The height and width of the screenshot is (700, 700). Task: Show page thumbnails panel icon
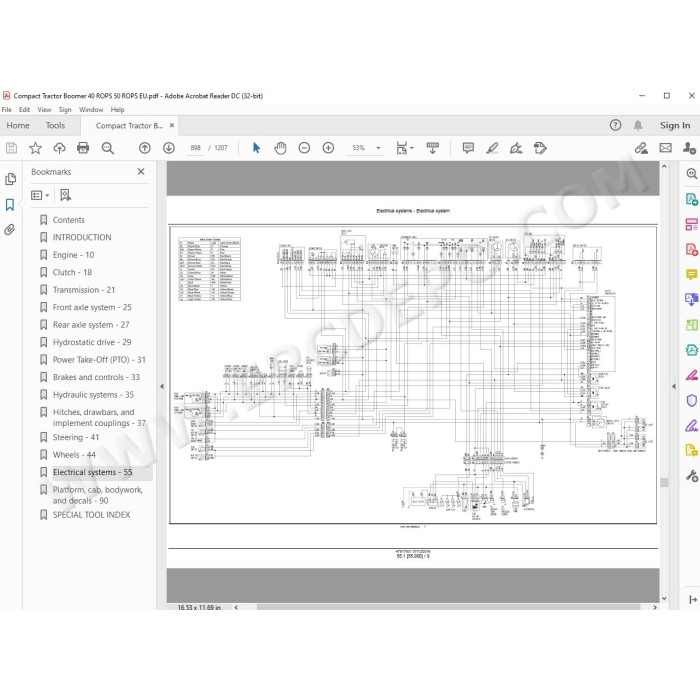[x=10, y=179]
